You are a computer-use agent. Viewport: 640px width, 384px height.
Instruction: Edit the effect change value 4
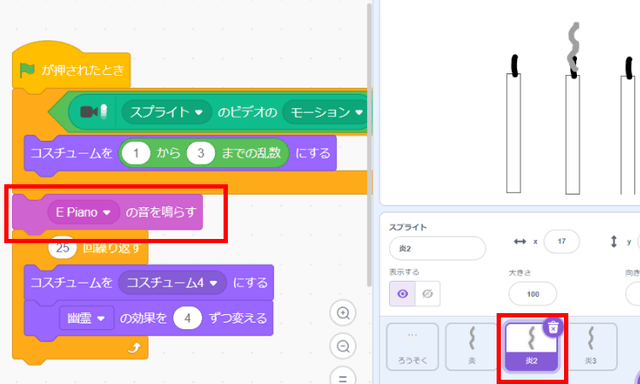(x=187, y=318)
